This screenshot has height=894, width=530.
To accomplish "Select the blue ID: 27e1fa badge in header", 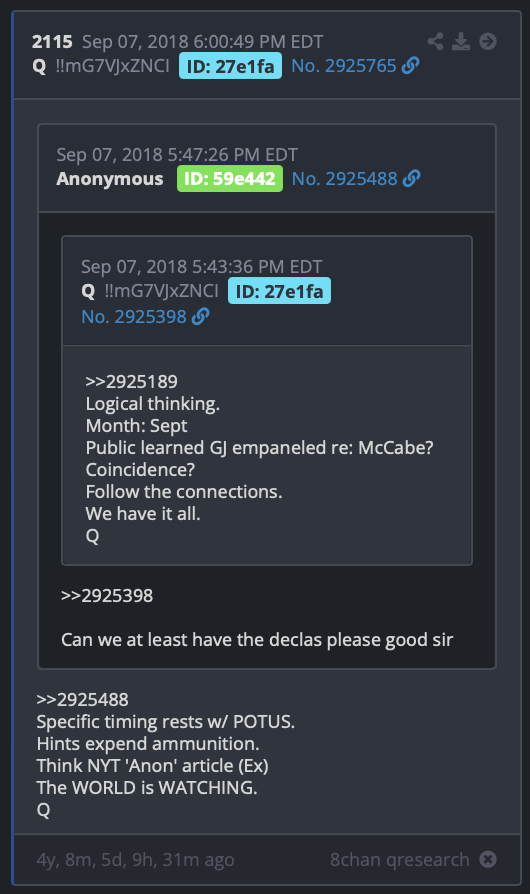I will point(230,66).
